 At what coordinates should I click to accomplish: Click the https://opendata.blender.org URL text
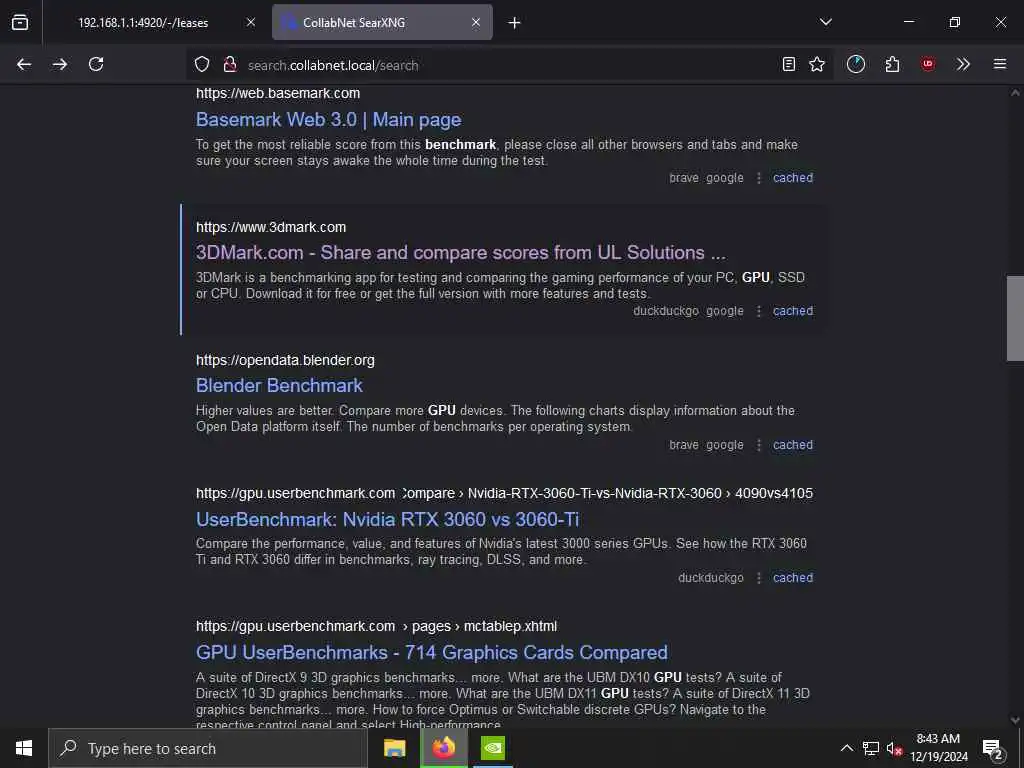(x=285, y=360)
